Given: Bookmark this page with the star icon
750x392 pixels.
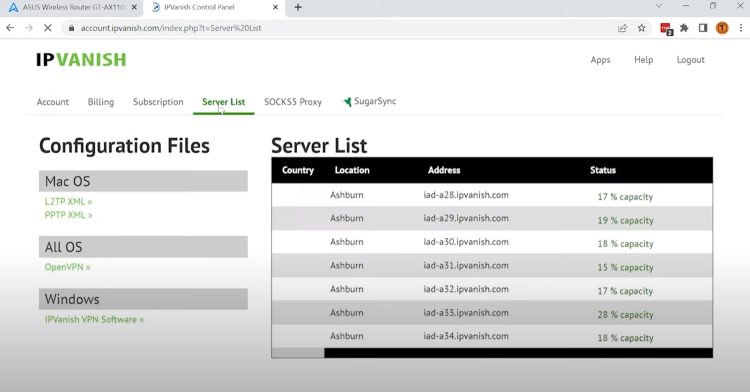Looking at the screenshot, I should pyautogui.click(x=641, y=28).
